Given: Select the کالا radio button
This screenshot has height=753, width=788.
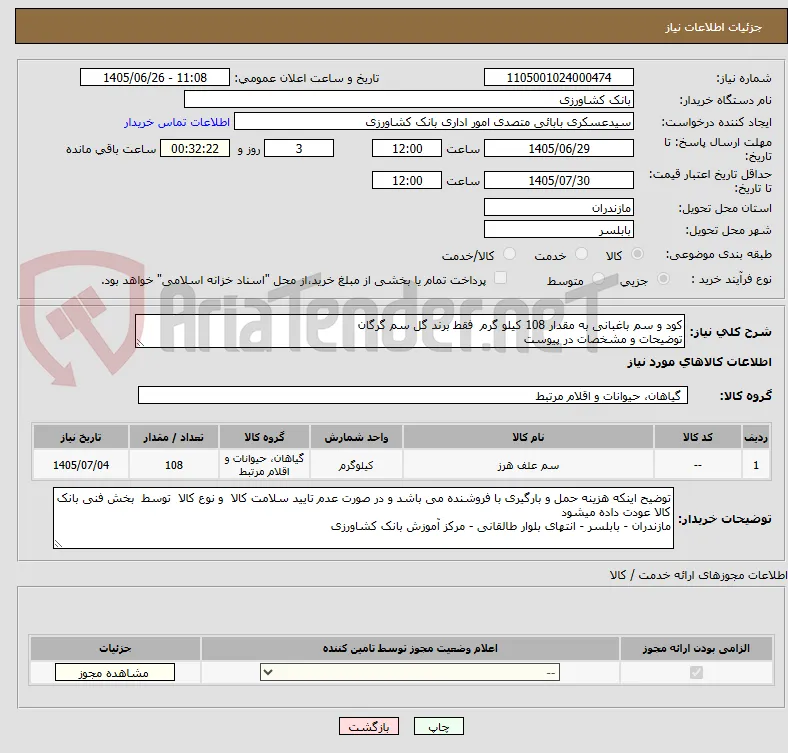Looking at the screenshot, I should 637,254.
